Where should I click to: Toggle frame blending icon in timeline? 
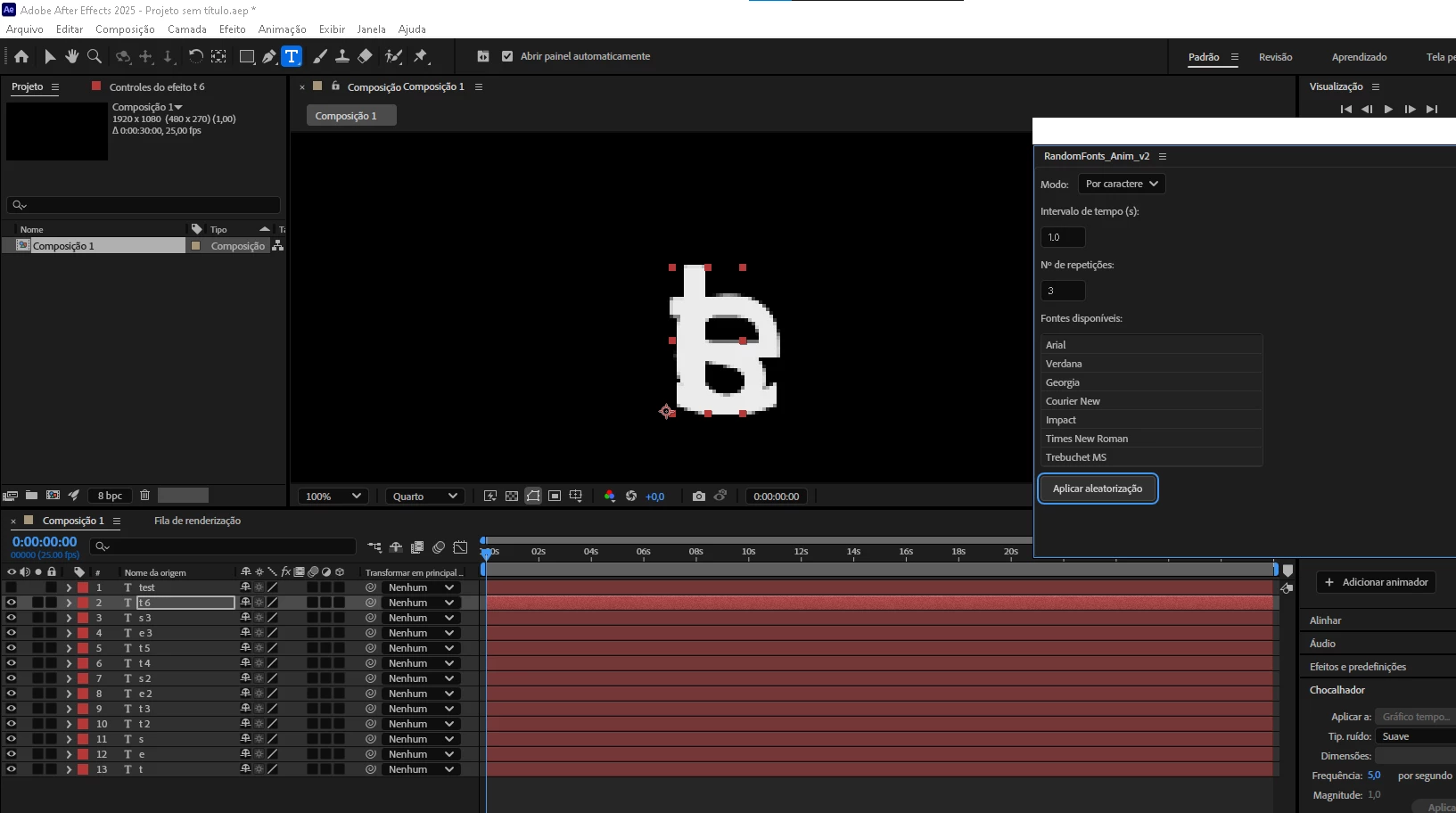pyautogui.click(x=417, y=547)
